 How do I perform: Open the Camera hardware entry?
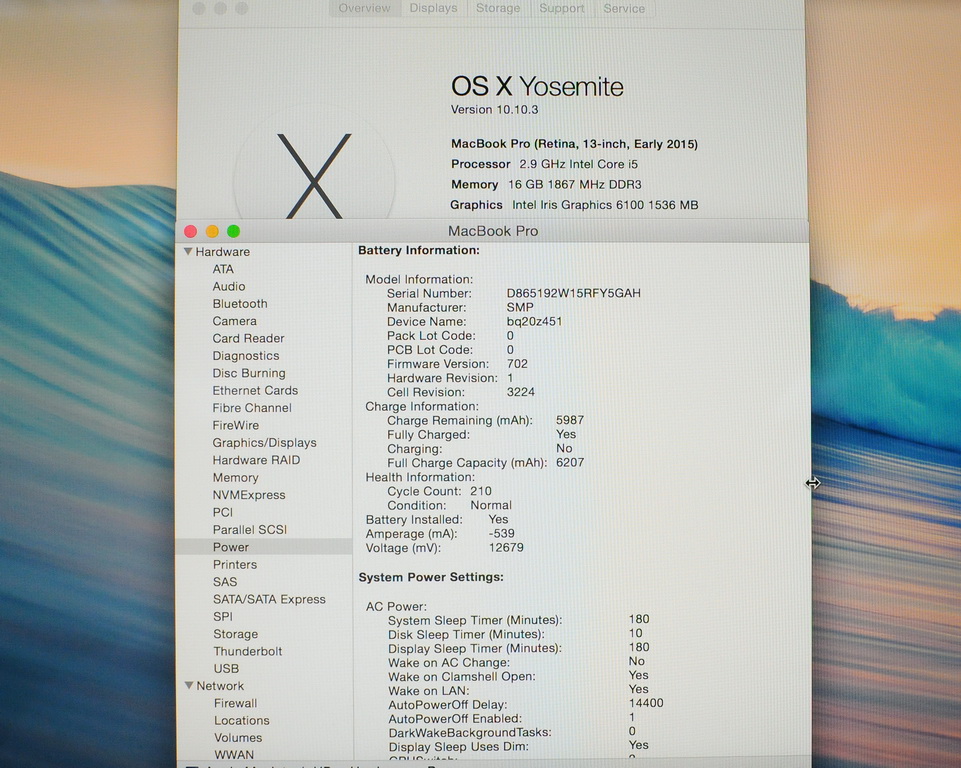pyautogui.click(x=234, y=321)
